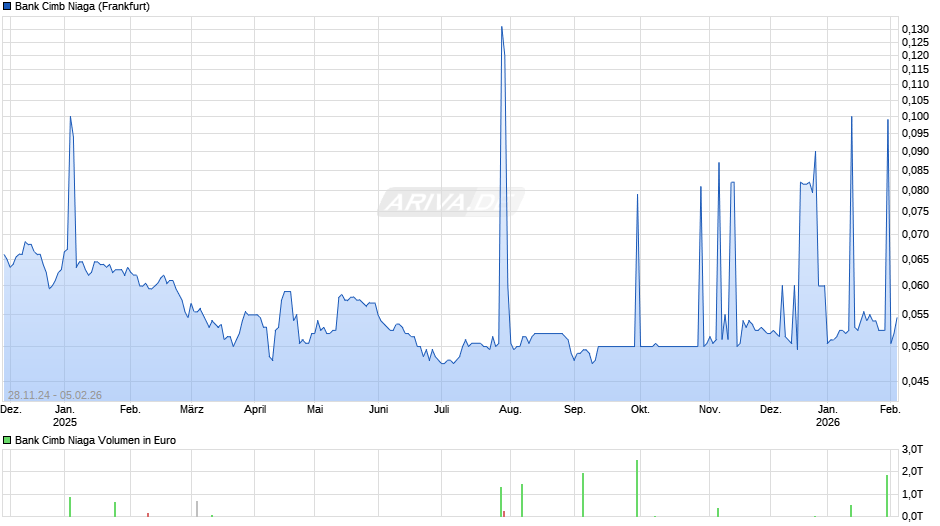Click the volume axis label 0,0T

pos(912,516)
